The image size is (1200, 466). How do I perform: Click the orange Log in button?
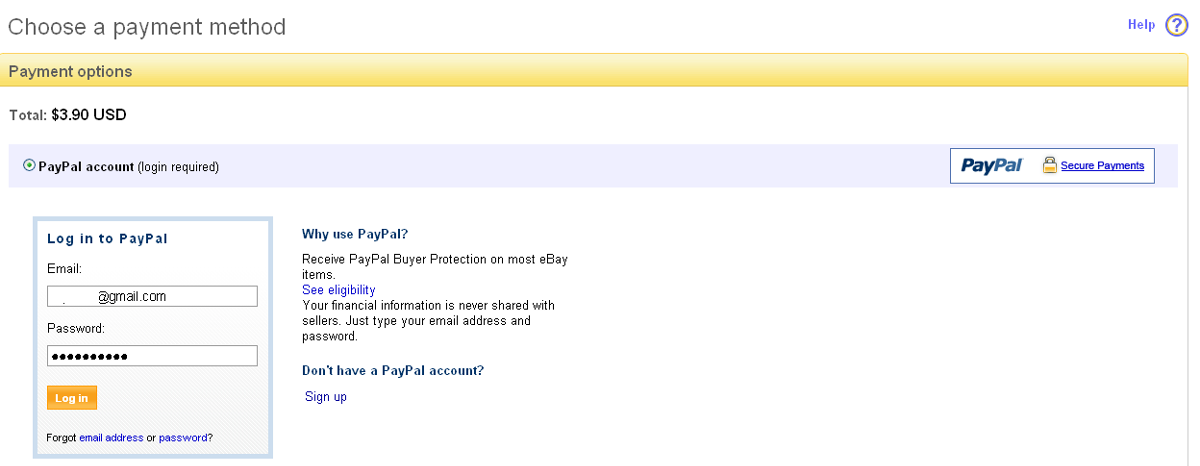click(x=72, y=398)
